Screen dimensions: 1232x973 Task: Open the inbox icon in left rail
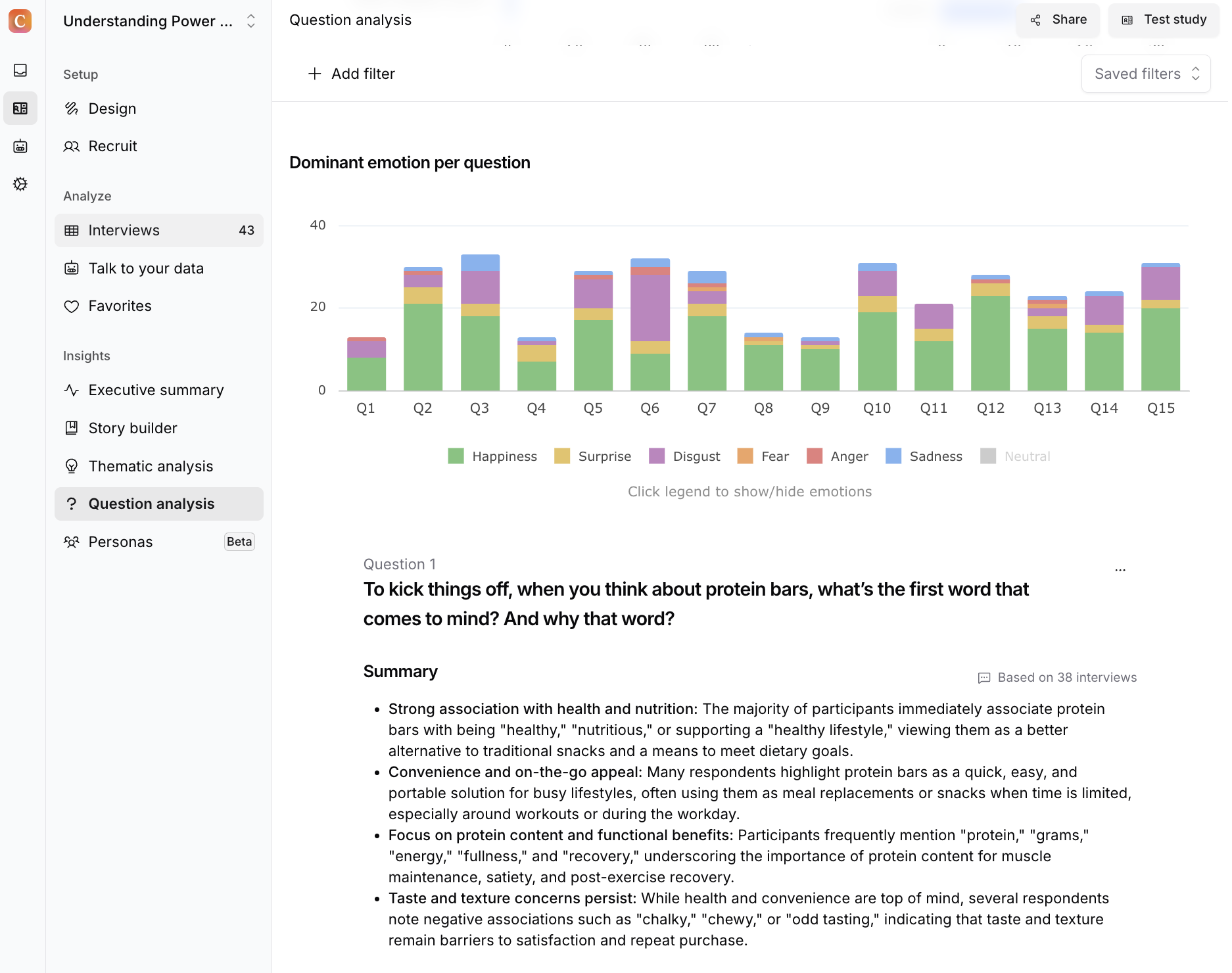coord(20,70)
